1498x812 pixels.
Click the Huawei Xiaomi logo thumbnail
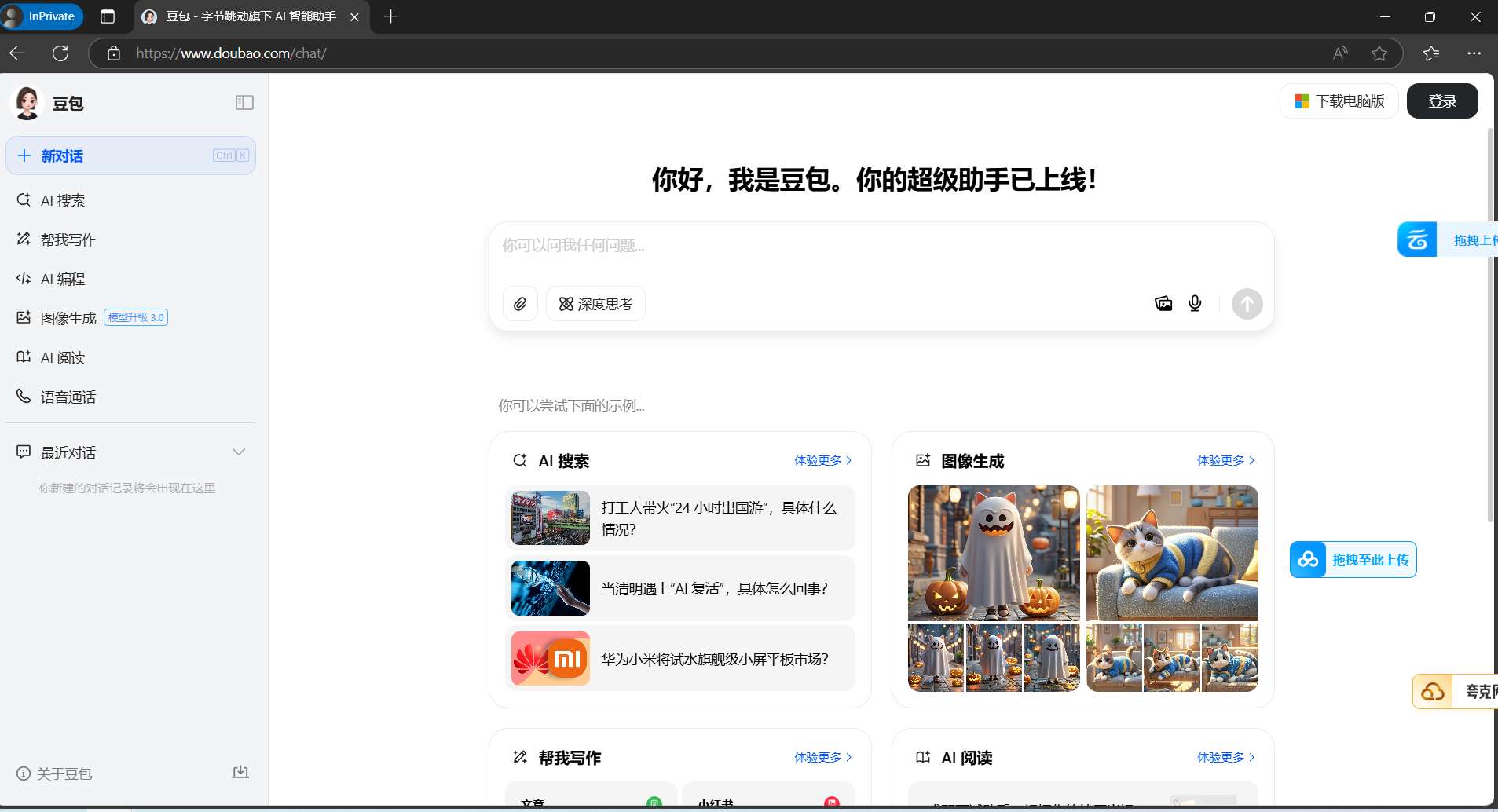[551, 659]
